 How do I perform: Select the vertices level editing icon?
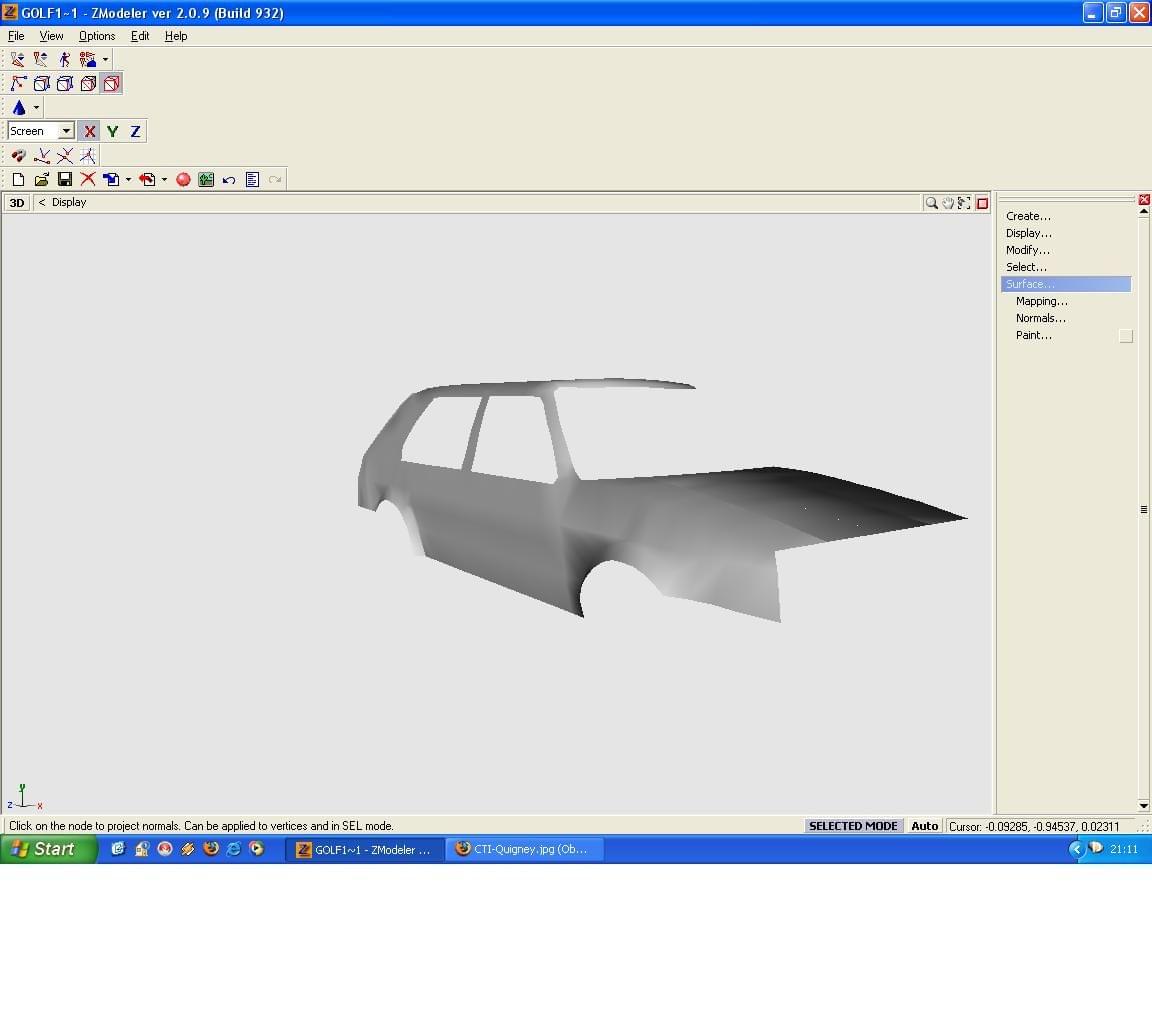point(18,84)
